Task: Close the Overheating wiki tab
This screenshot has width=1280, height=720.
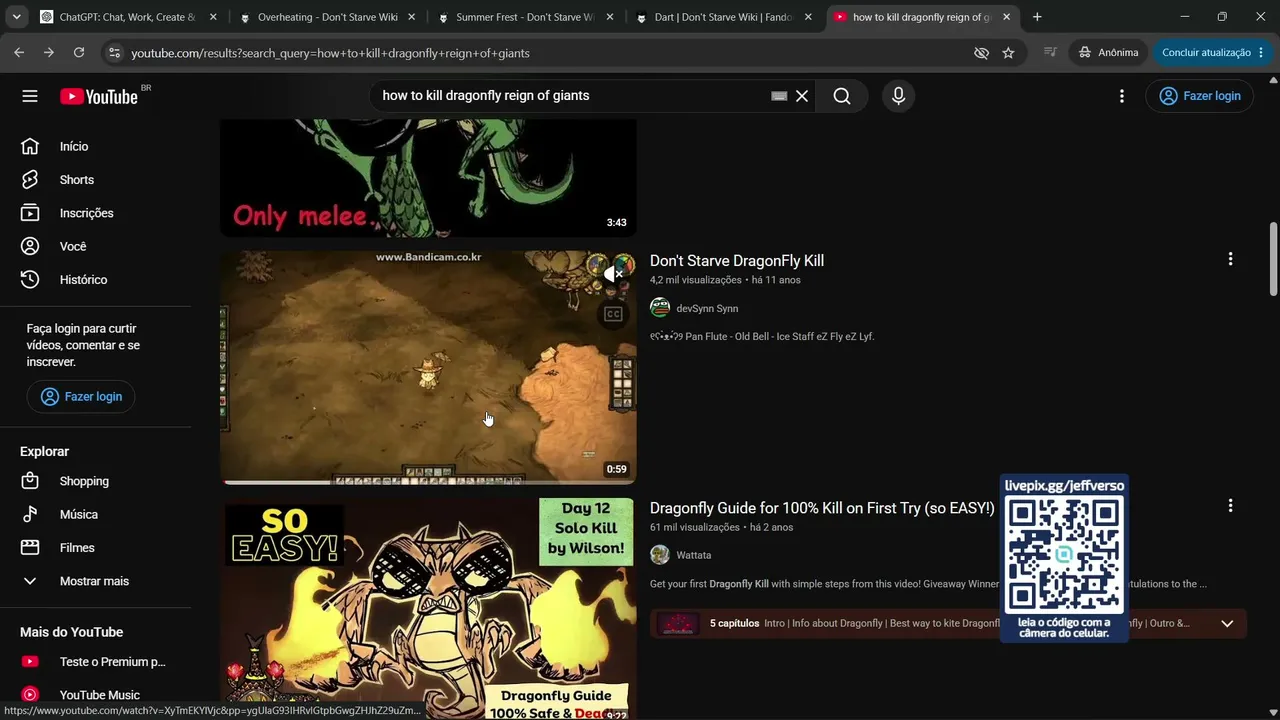Action: 411,17
